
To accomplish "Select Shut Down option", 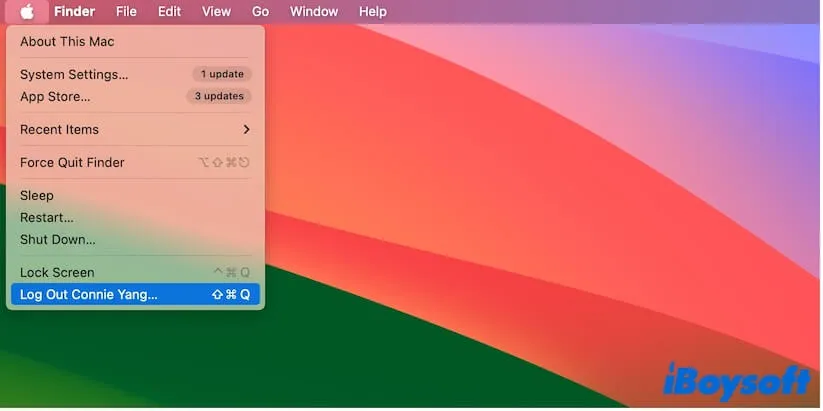I will (58, 240).
